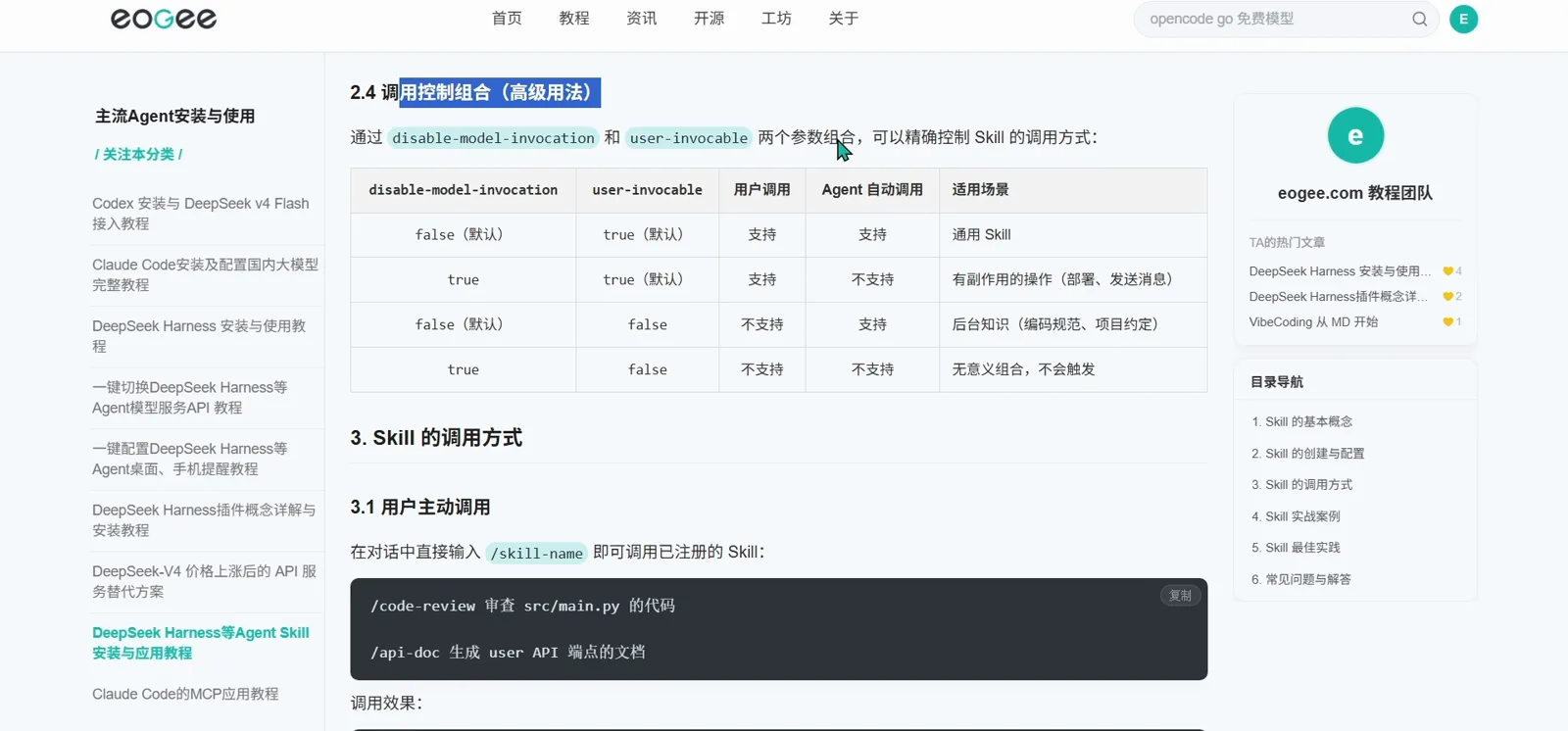Click the 关注本分类 link
The image size is (1568, 731).
[138, 154]
